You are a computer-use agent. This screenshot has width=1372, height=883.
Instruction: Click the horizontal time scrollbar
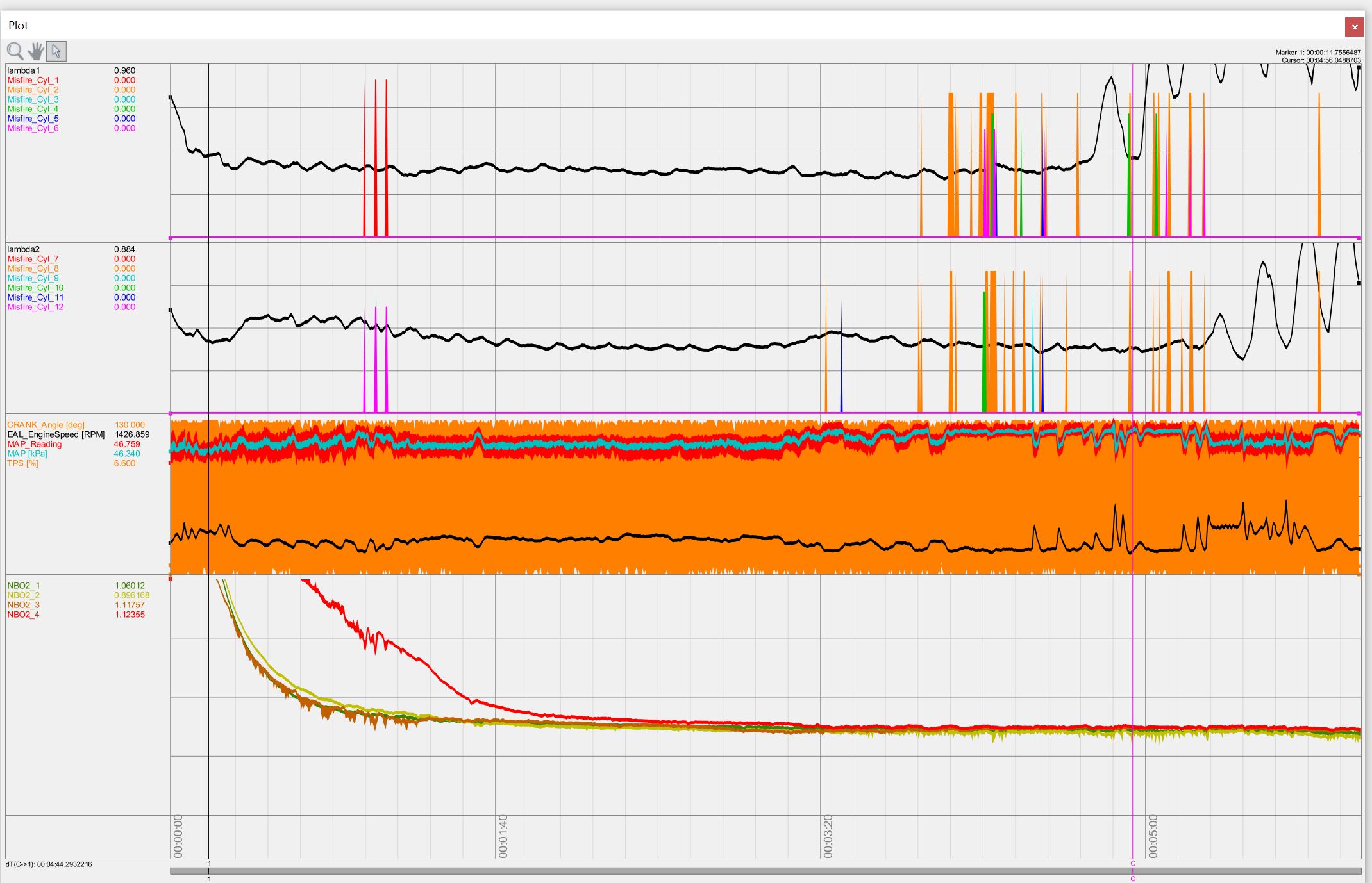pyautogui.click(x=641, y=871)
